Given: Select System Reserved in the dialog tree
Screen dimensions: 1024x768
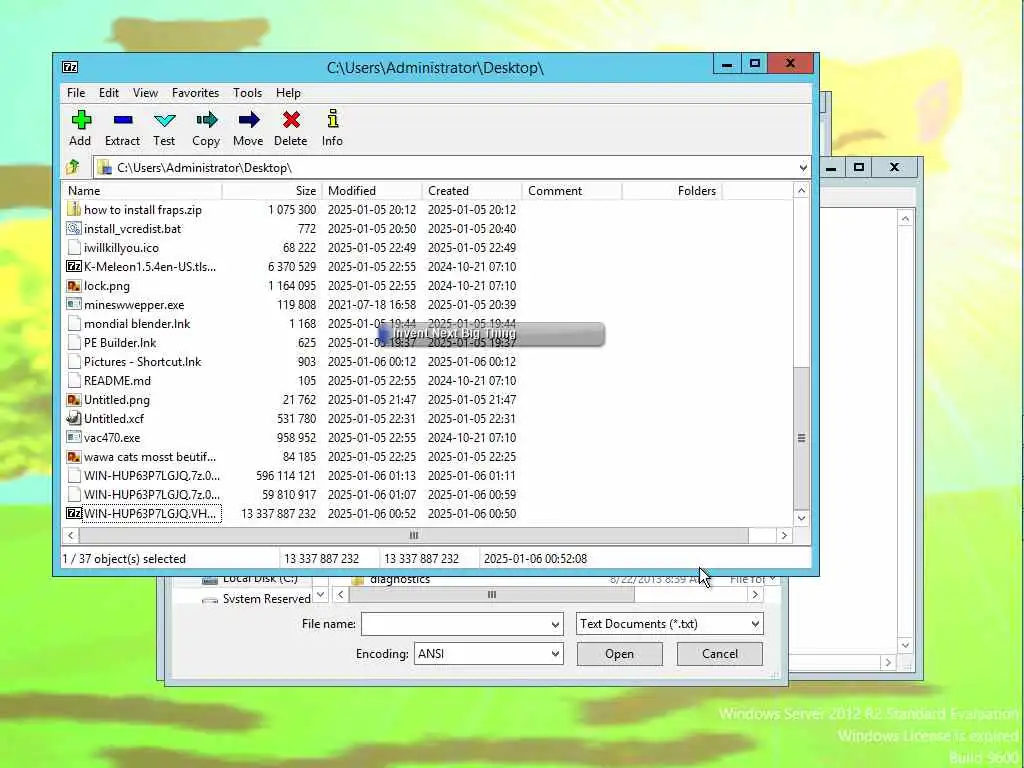Looking at the screenshot, I should pyautogui.click(x=266, y=599).
